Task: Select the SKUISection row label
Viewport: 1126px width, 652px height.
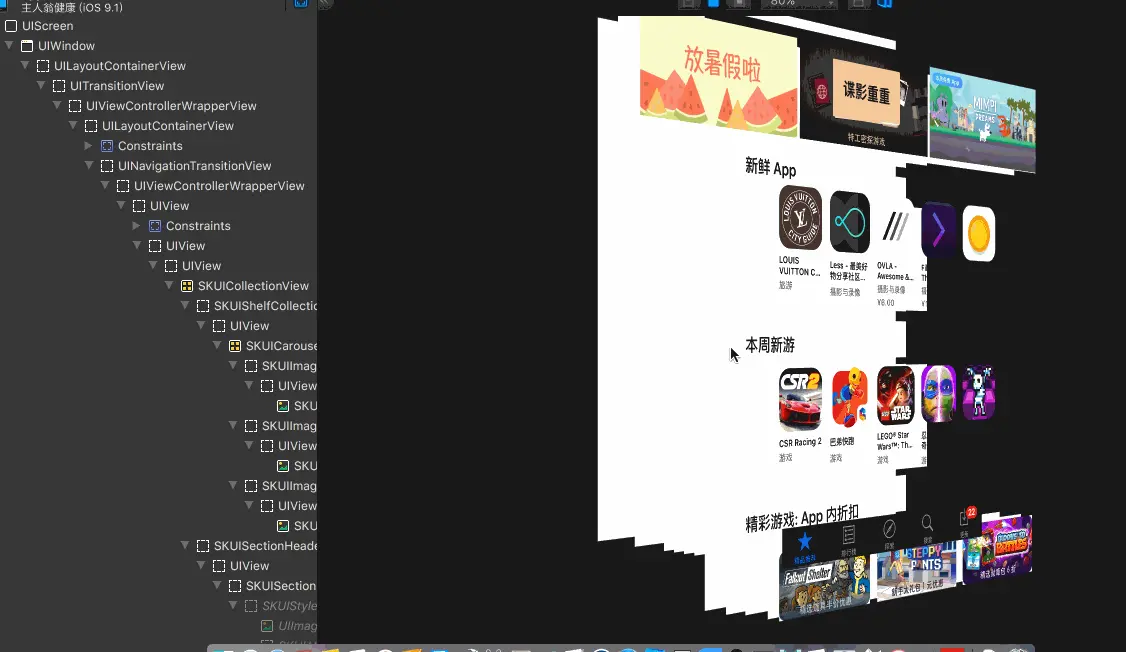Action: coord(281,586)
